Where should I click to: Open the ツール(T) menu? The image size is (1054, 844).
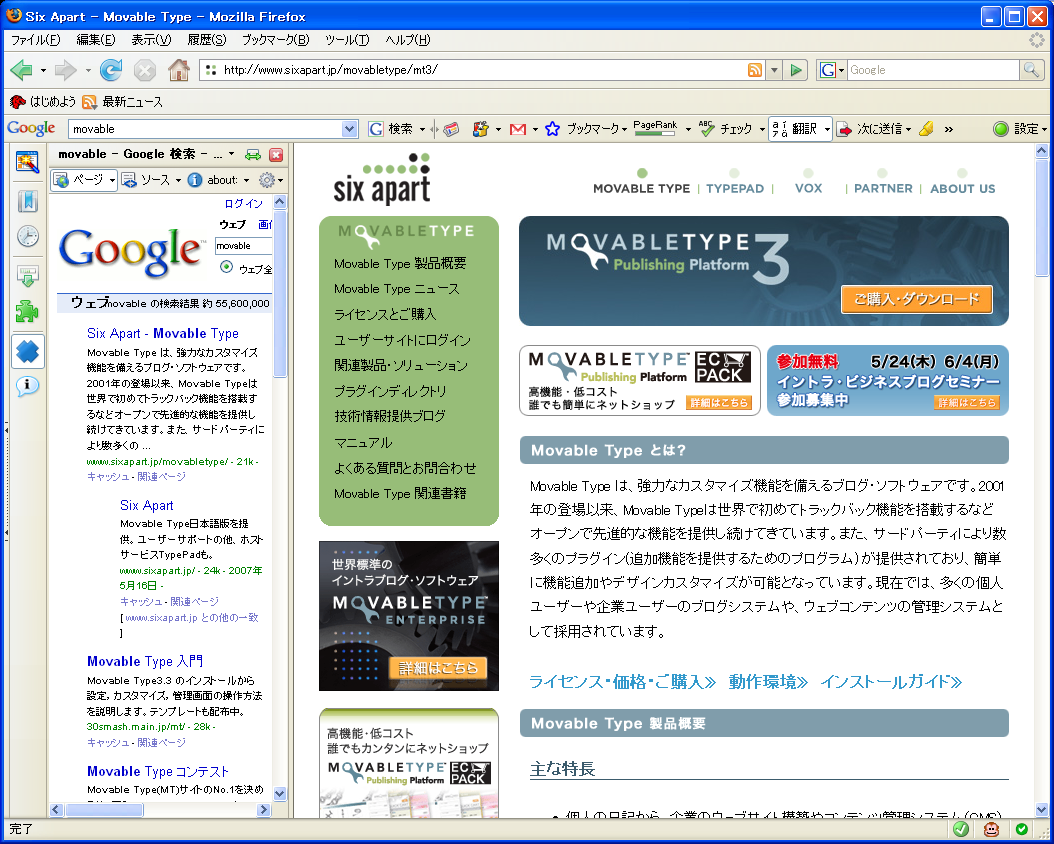click(x=346, y=40)
